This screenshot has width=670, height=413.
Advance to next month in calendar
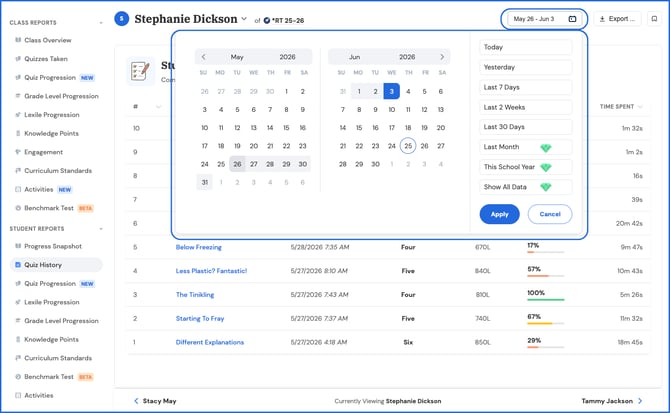tap(442, 57)
